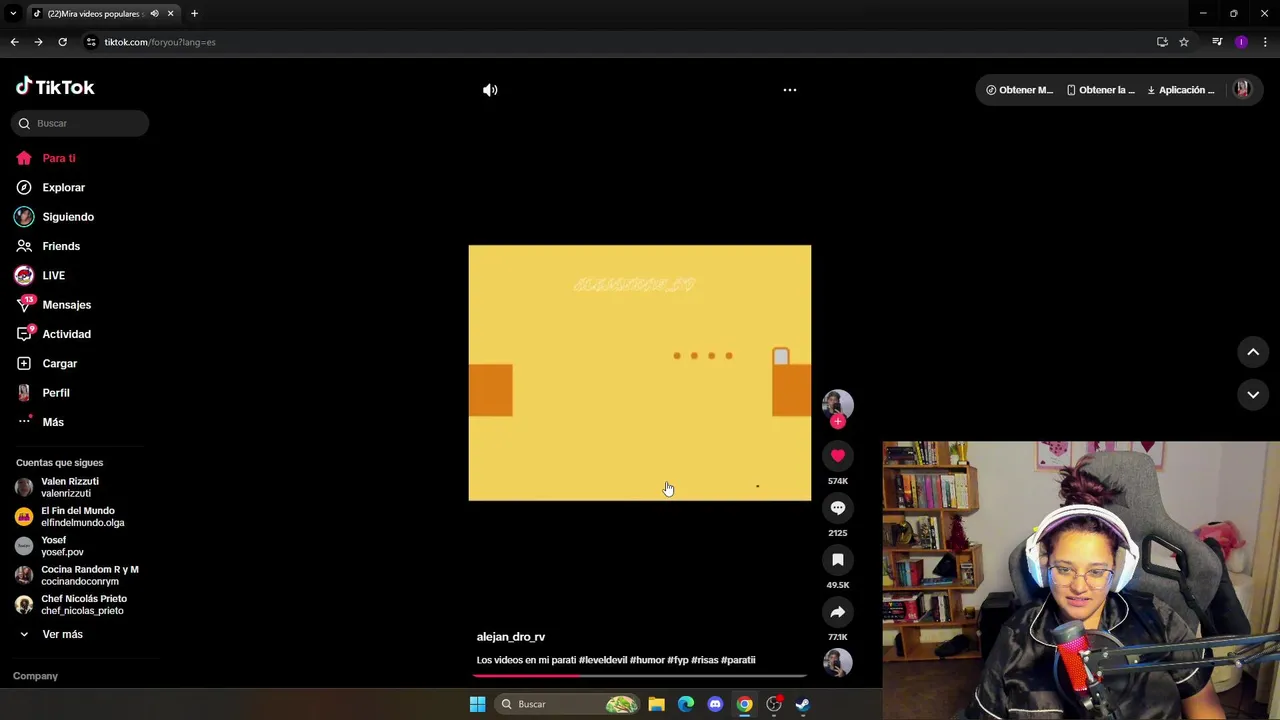Open the video options three-dot menu
This screenshot has width=1280, height=720.
pos(790,90)
